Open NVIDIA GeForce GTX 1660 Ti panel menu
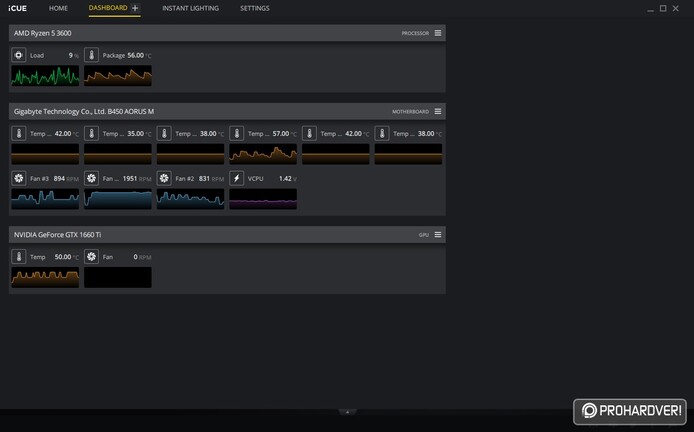This screenshot has height=432, width=694. [438, 235]
